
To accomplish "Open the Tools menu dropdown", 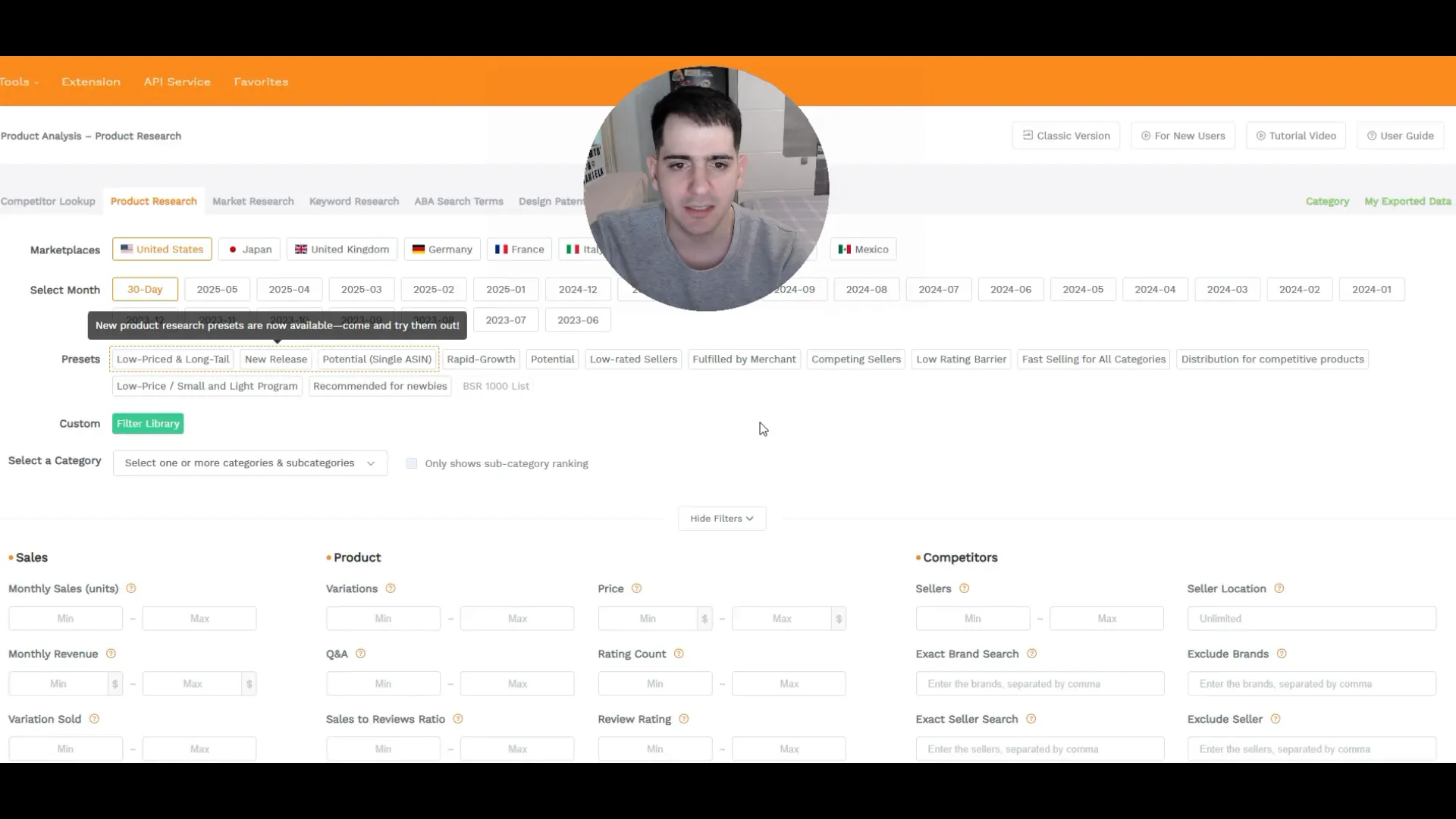I will [19, 82].
